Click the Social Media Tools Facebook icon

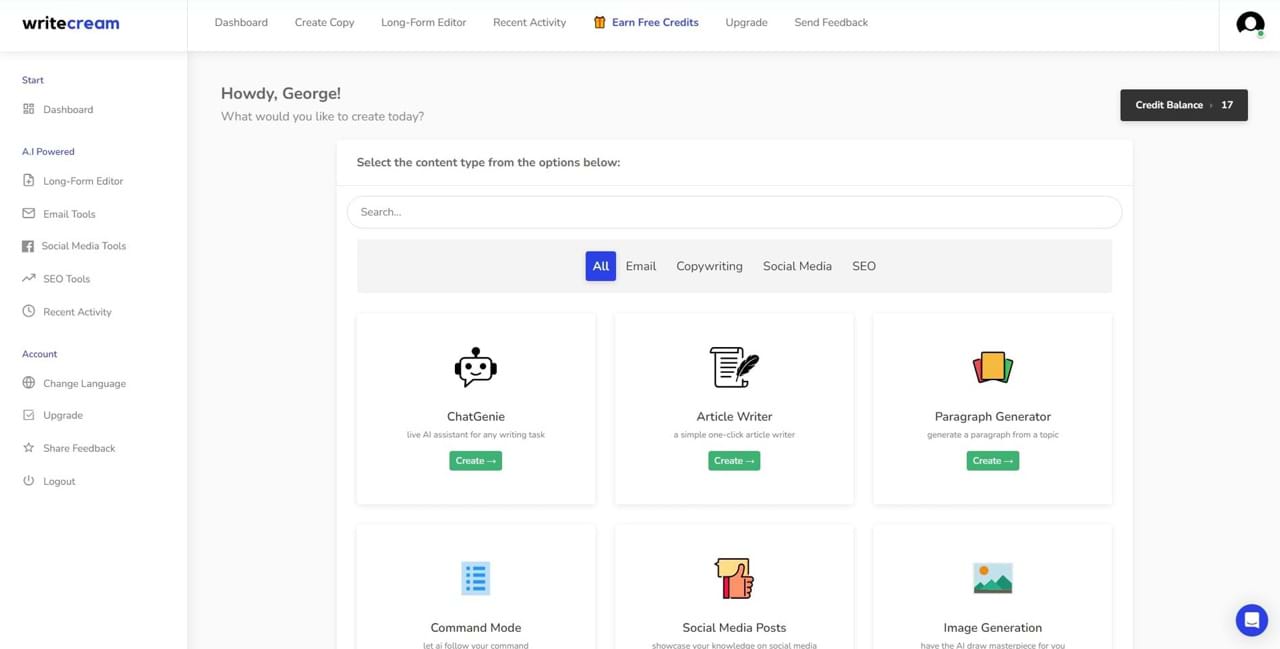click(28, 246)
